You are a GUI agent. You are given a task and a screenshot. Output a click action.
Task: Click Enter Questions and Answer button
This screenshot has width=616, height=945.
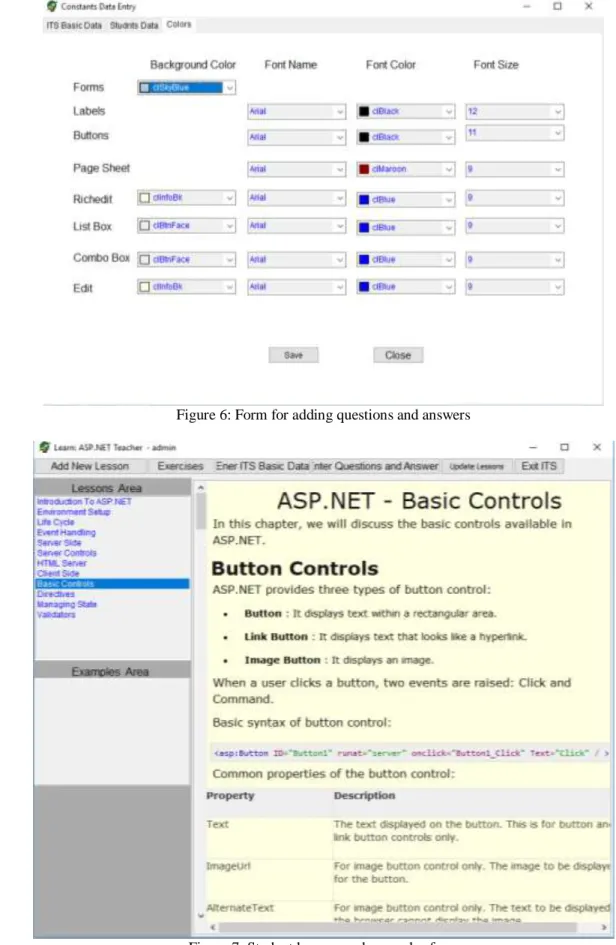376,466
